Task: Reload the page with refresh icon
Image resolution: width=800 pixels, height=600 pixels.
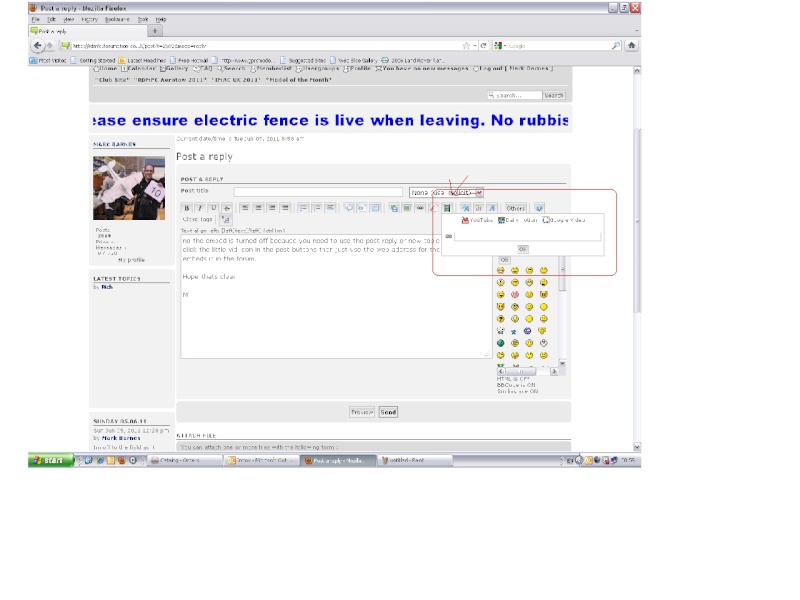Action: click(x=483, y=45)
